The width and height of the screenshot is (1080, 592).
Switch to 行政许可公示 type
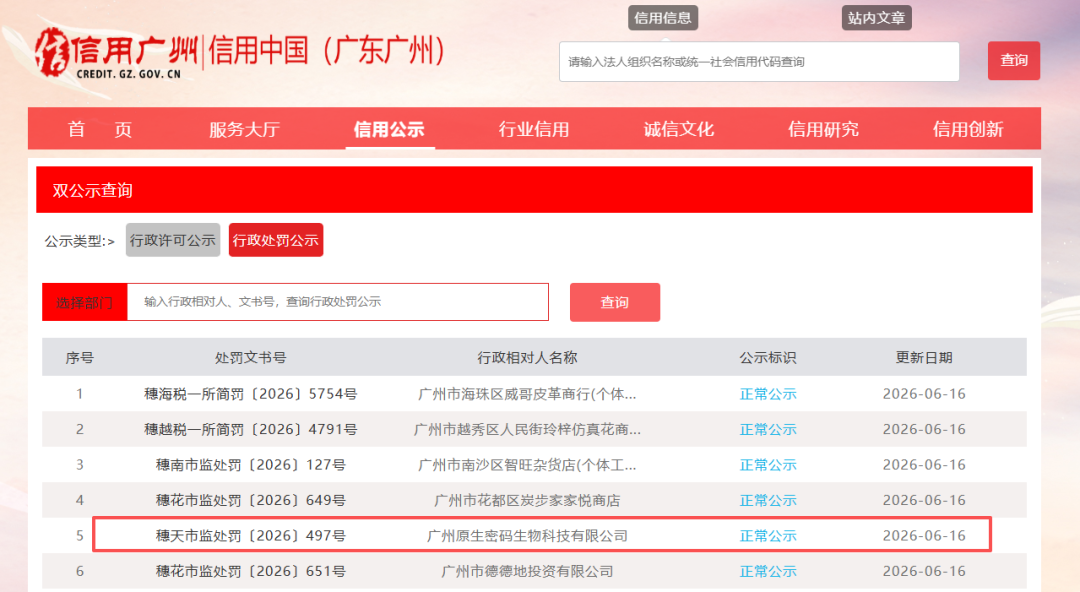(x=173, y=240)
